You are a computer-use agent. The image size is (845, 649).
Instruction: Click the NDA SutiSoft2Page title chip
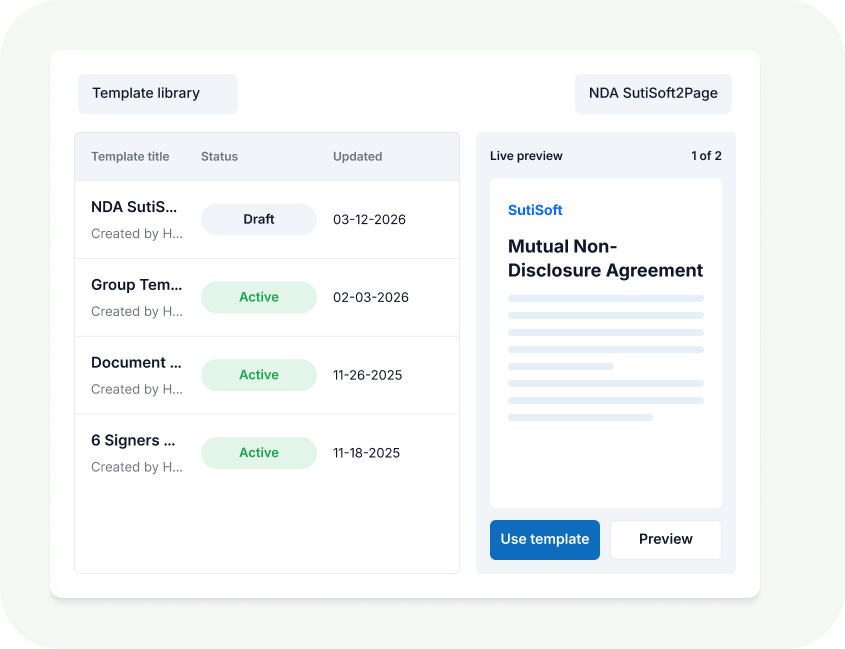pyautogui.click(x=652, y=93)
